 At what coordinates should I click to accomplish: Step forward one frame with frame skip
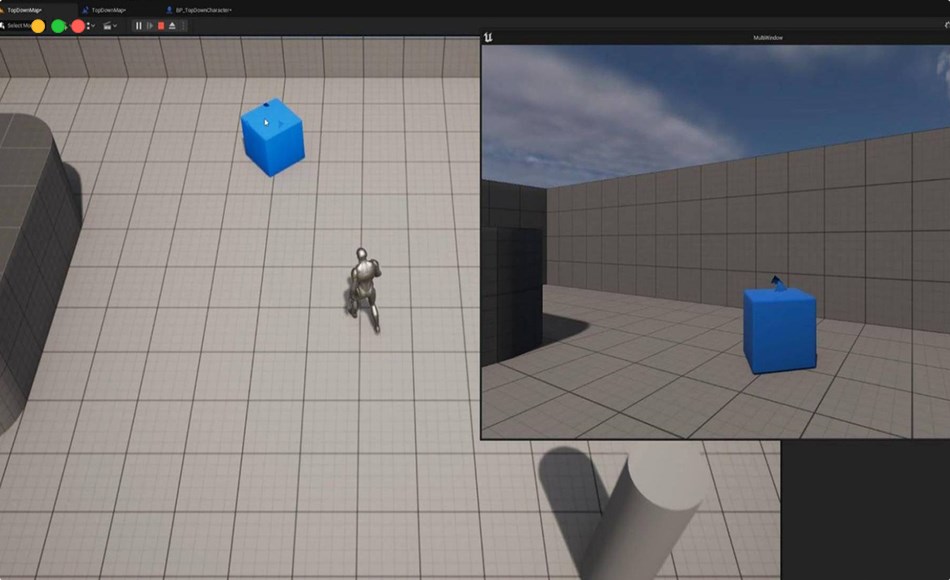pos(150,26)
